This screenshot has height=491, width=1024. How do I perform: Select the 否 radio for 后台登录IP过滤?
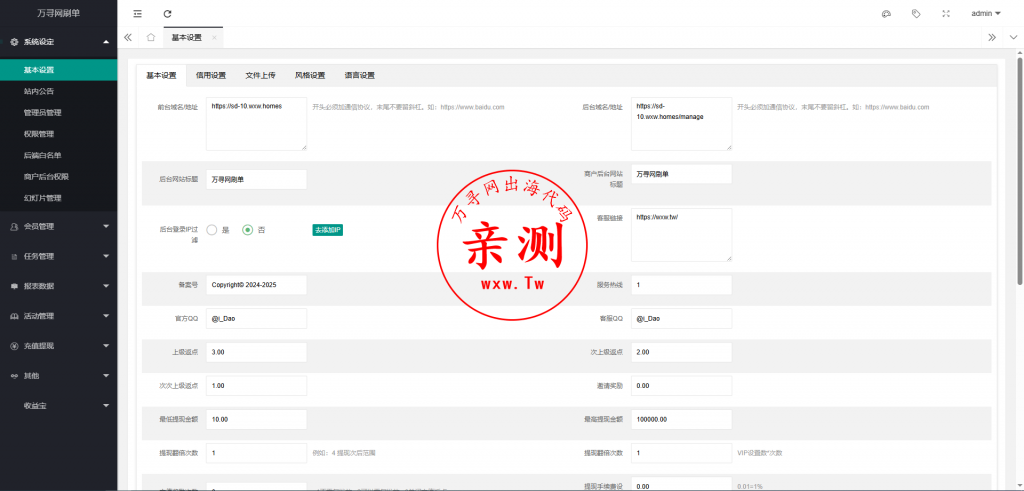tap(248, 230)
